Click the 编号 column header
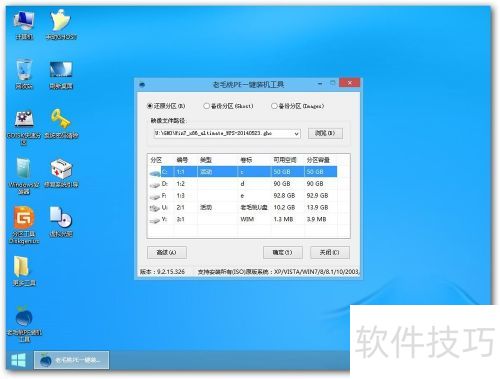The width and height of the screenshot is (500, 379). coord(182,160)
